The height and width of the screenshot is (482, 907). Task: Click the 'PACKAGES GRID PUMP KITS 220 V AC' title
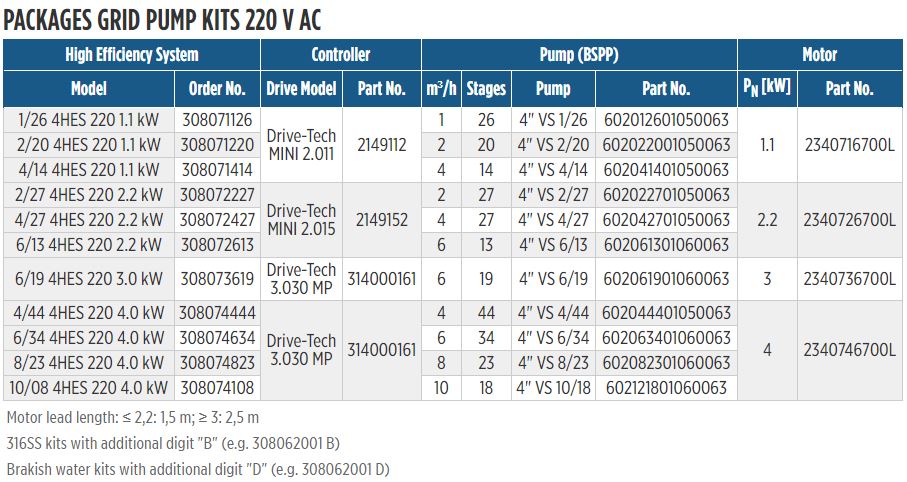coord(162,19)
